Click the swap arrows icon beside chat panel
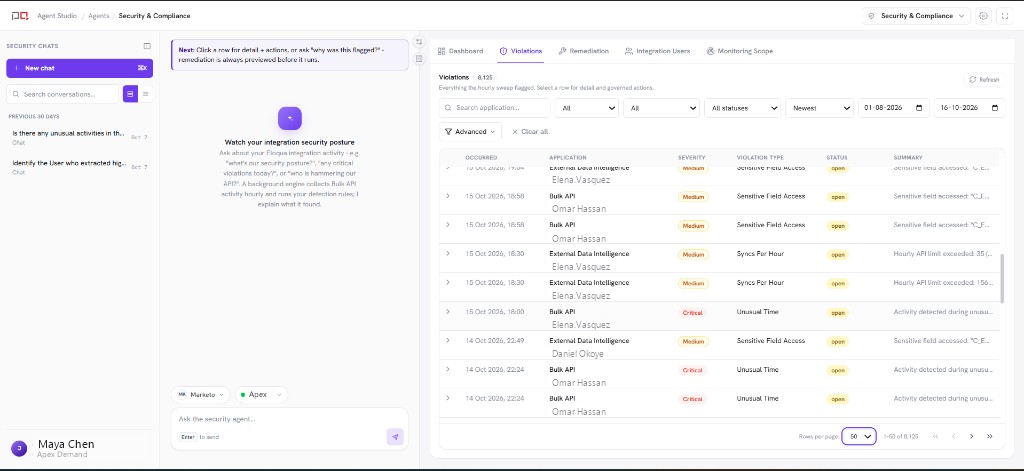The height and width of the screenshot is (471, 1024). (419, 42)
